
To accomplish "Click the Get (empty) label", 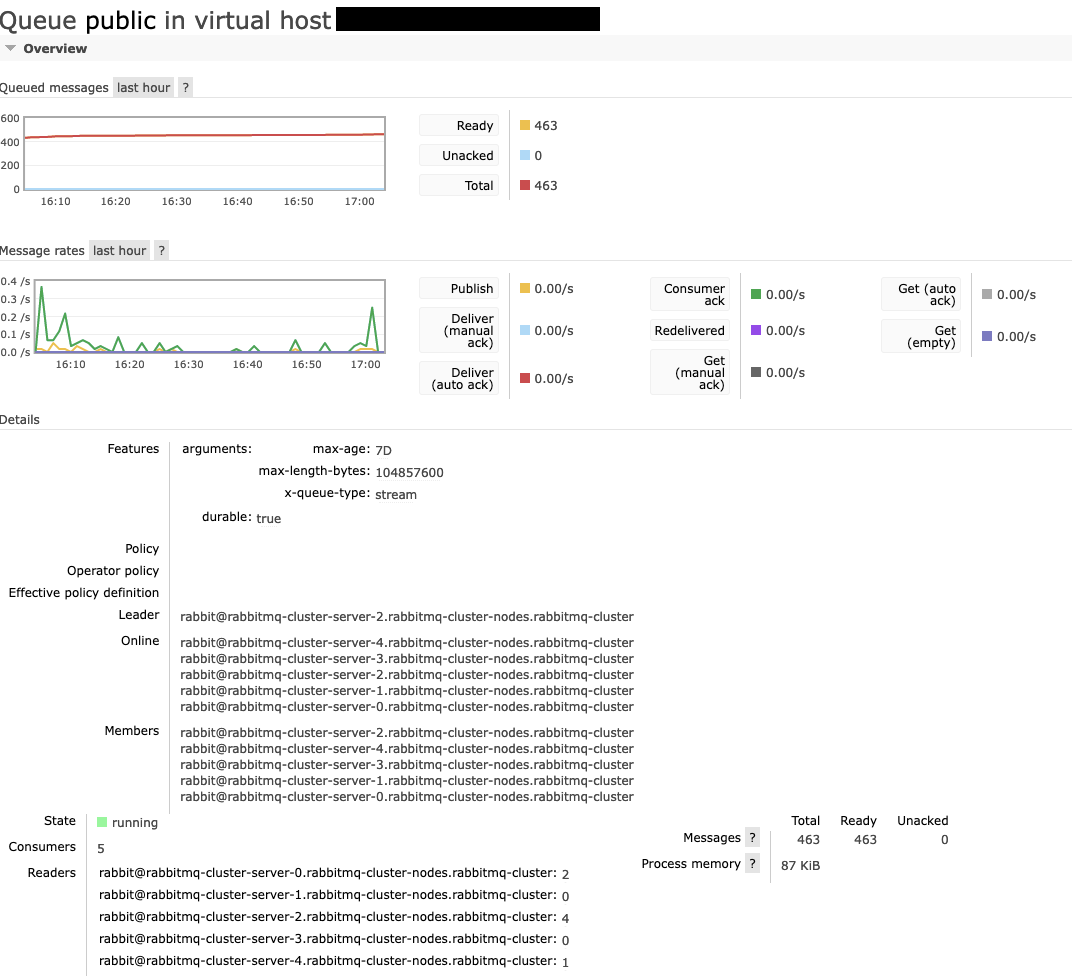I will tap(921, 336).
